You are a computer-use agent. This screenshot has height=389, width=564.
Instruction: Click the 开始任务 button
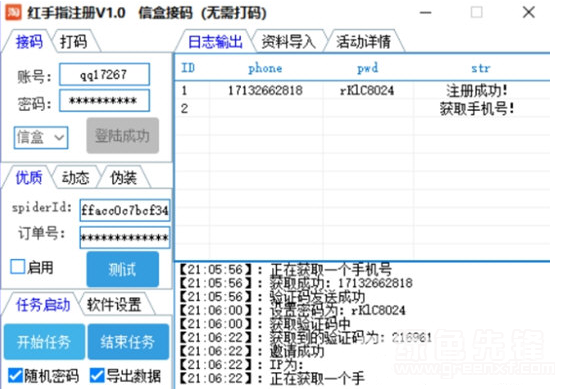(x=44, y=341)
